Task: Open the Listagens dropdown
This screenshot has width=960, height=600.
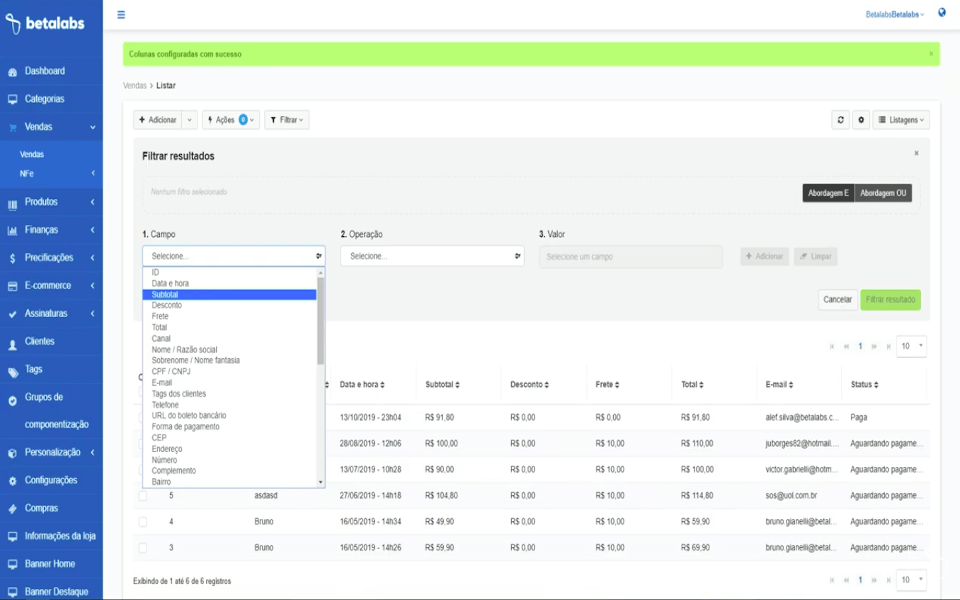Action: tap(901, 120)
